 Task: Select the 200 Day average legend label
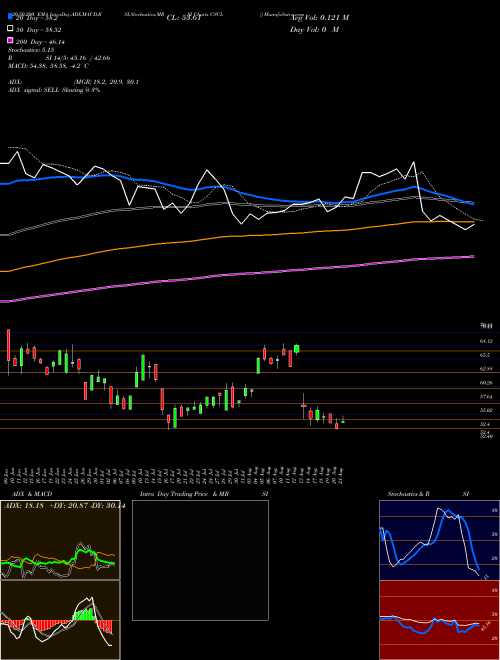click(40, 42)
